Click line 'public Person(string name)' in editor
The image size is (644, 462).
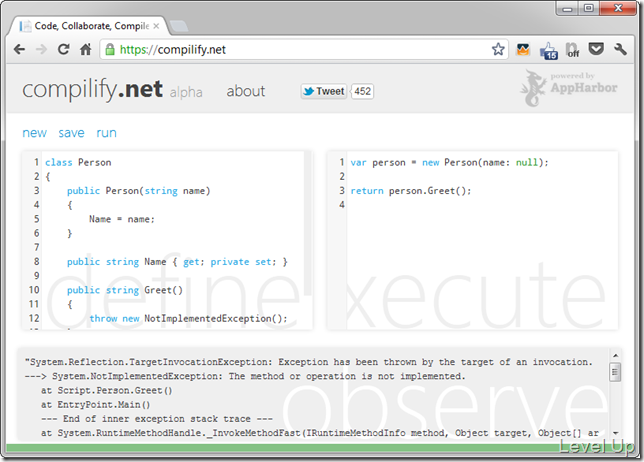(138, 191)
